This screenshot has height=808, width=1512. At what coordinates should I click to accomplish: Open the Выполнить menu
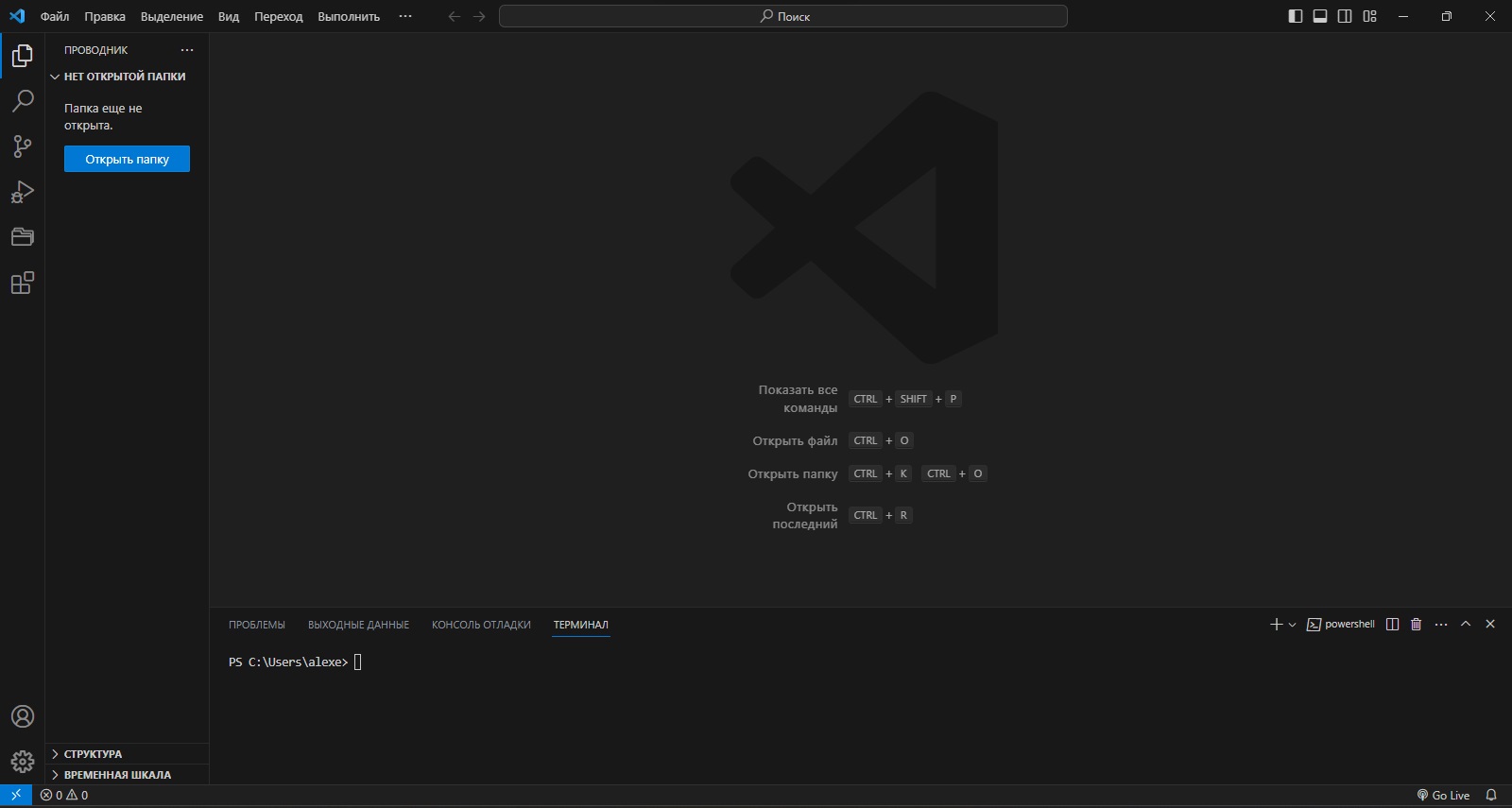pos(349,16)
